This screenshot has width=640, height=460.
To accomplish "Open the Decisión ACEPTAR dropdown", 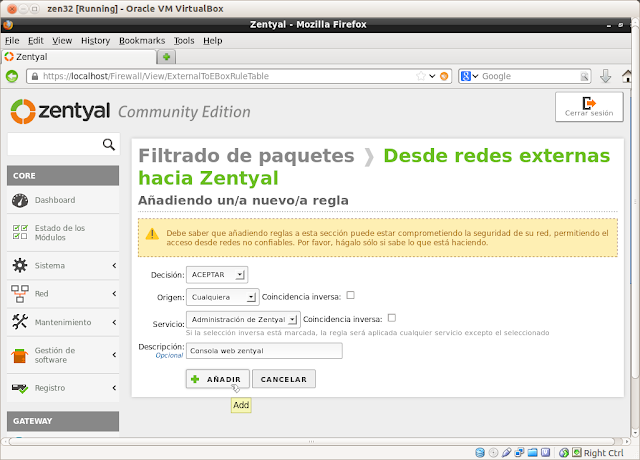I will [217, 275].
